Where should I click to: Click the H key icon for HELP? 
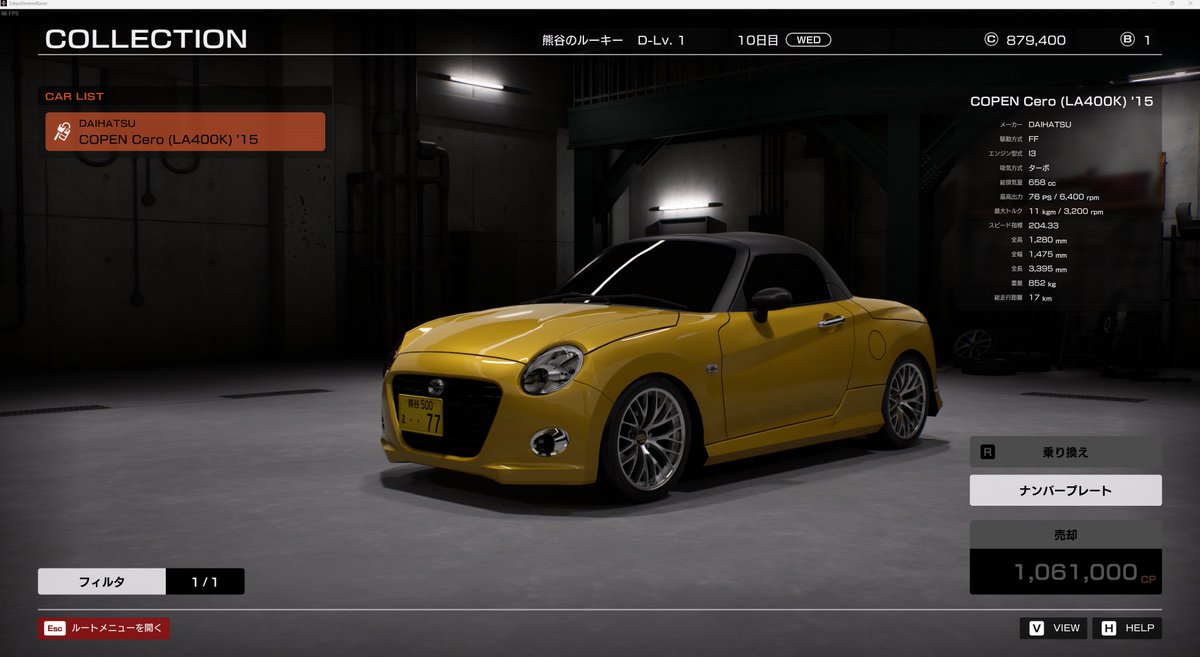1108,628
